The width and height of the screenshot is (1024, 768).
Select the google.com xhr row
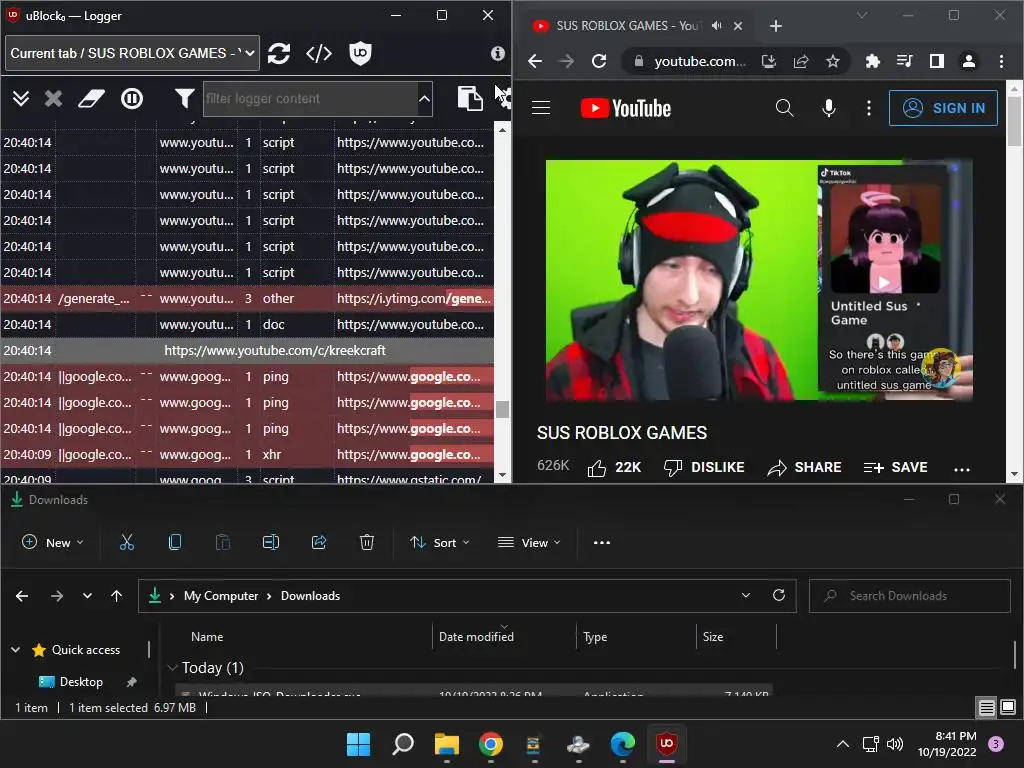pyautogui.click(x=247, y=455)
